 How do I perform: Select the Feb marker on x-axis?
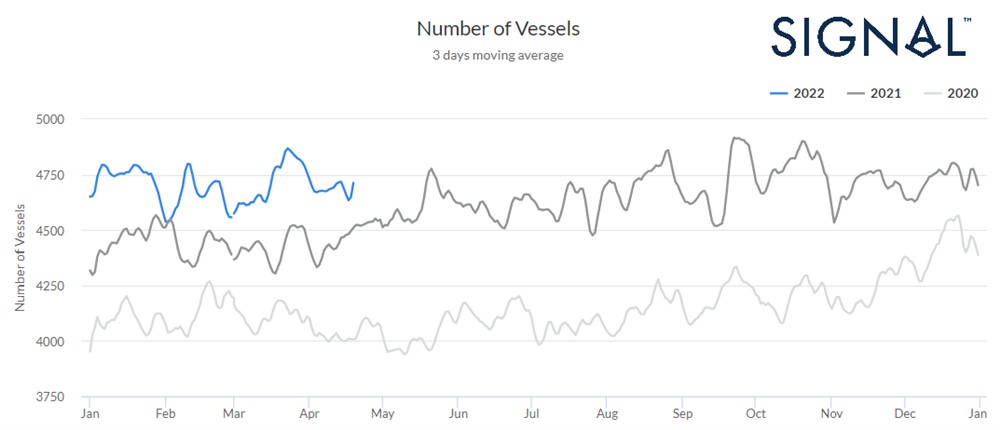click(165, 413)
